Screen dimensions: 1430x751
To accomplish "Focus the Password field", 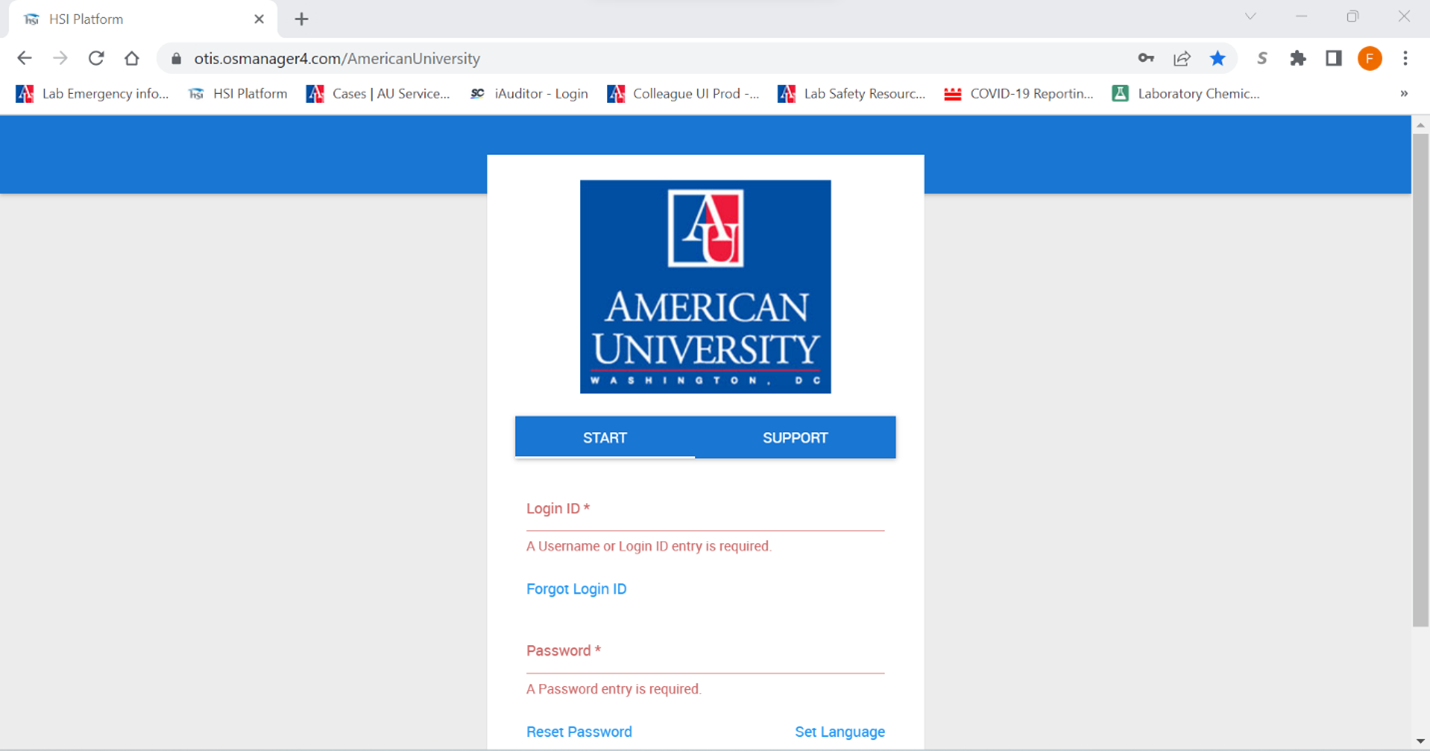I will pyautogui.click(x=705, y=652).
